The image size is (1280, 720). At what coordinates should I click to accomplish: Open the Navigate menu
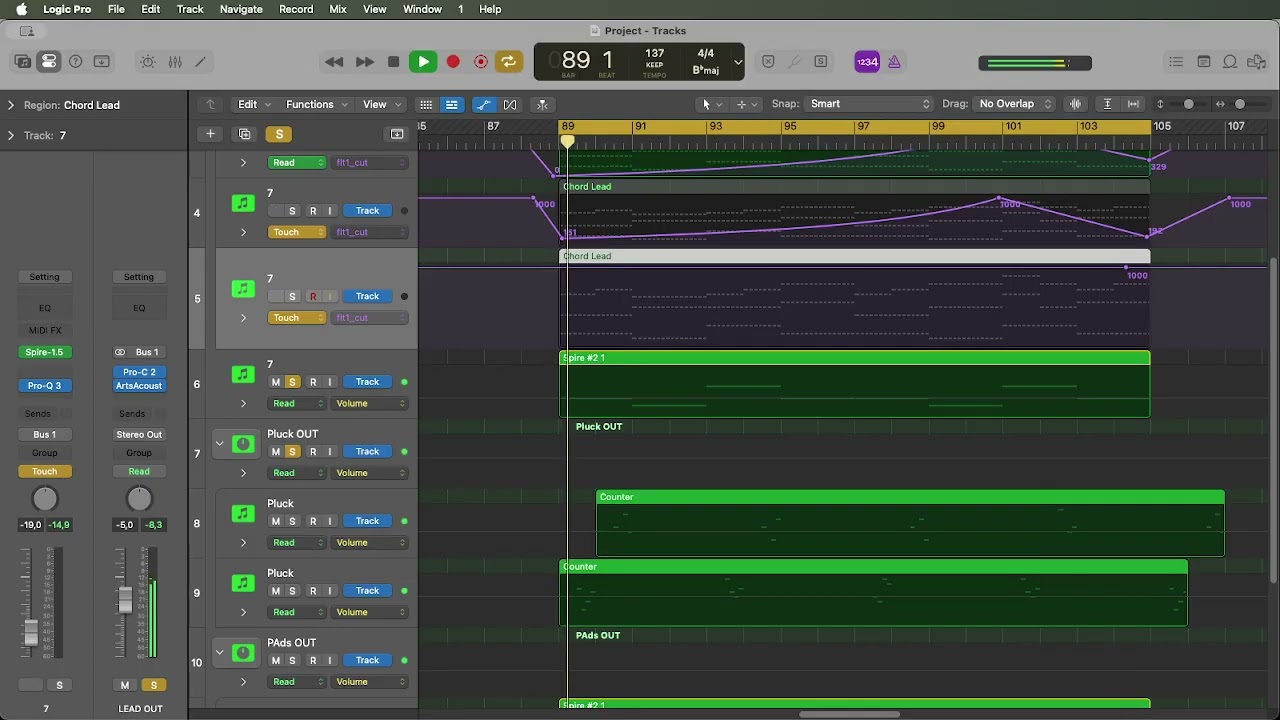241,9
